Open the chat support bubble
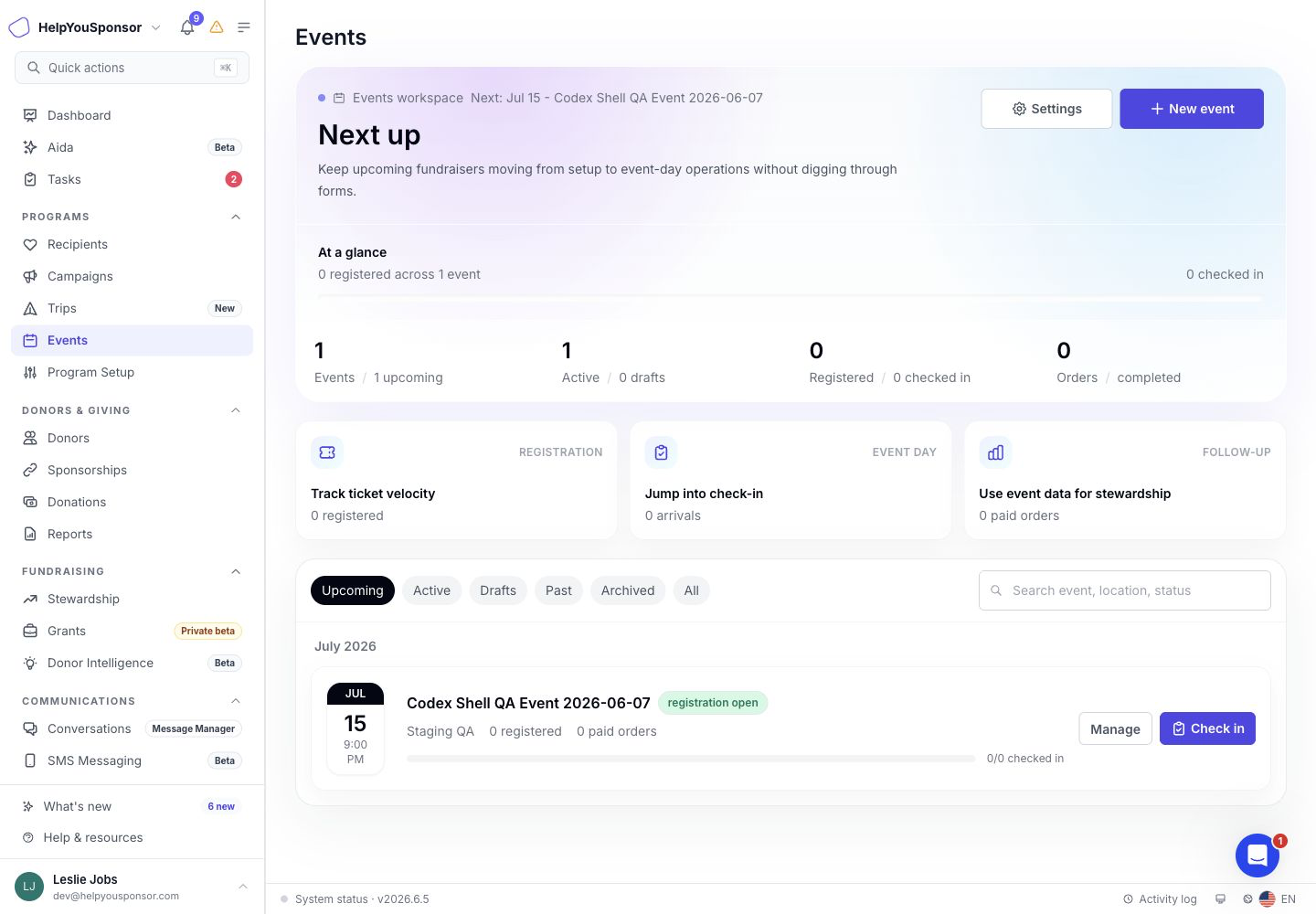The width and height of the screenshot is (1316, 914). coord(1258,856)
